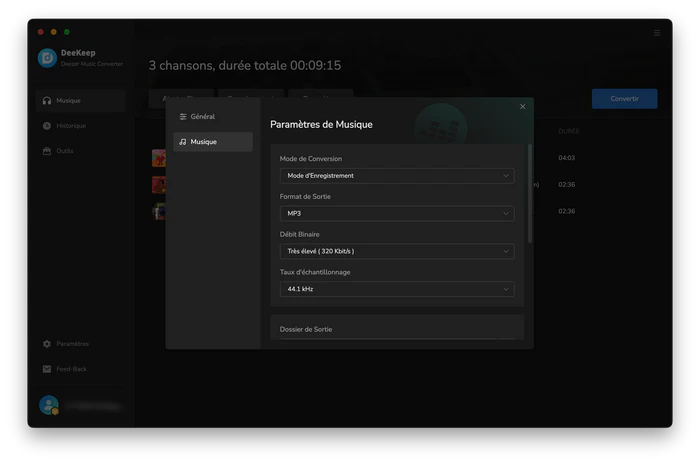
Task: Click the '3 chansons, durée totale' summary
Action: pyautogui.click(x=245, y=66)
